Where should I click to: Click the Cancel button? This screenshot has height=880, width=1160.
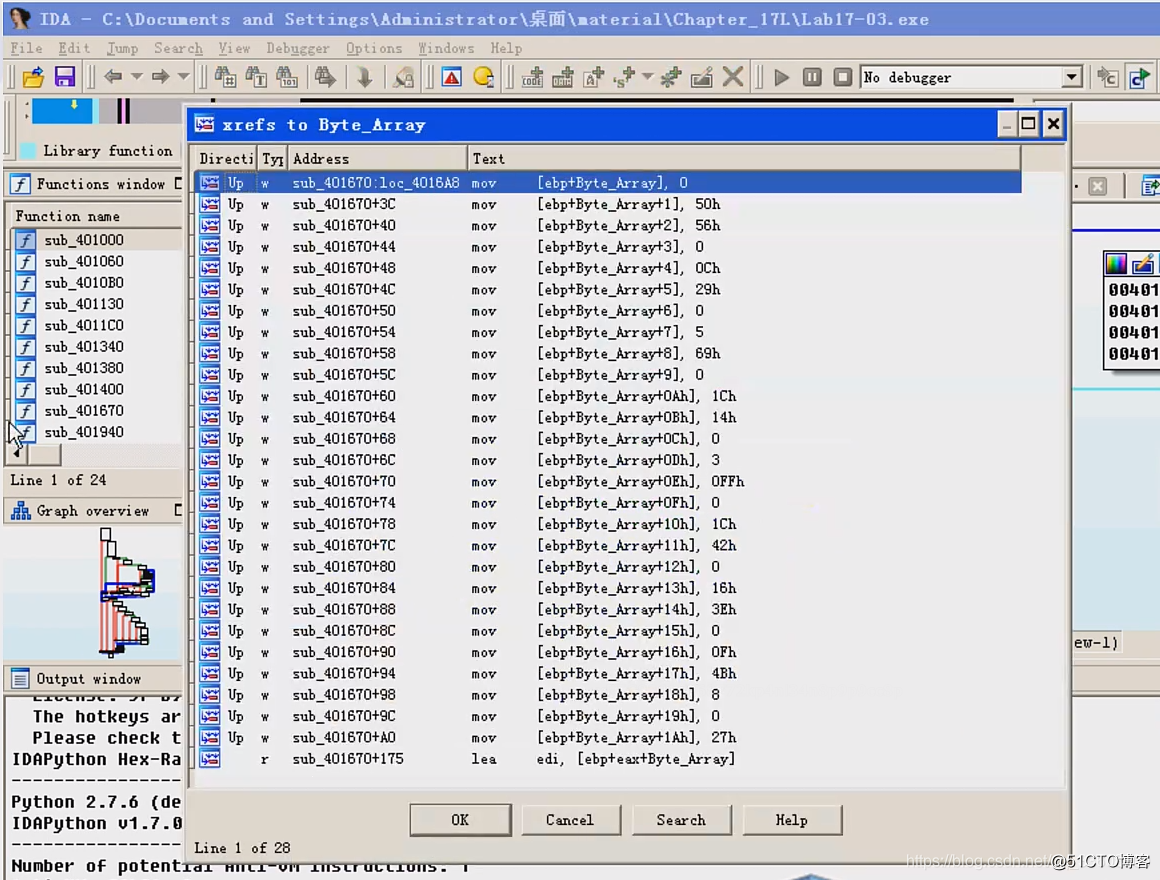[x=569, y=820]
